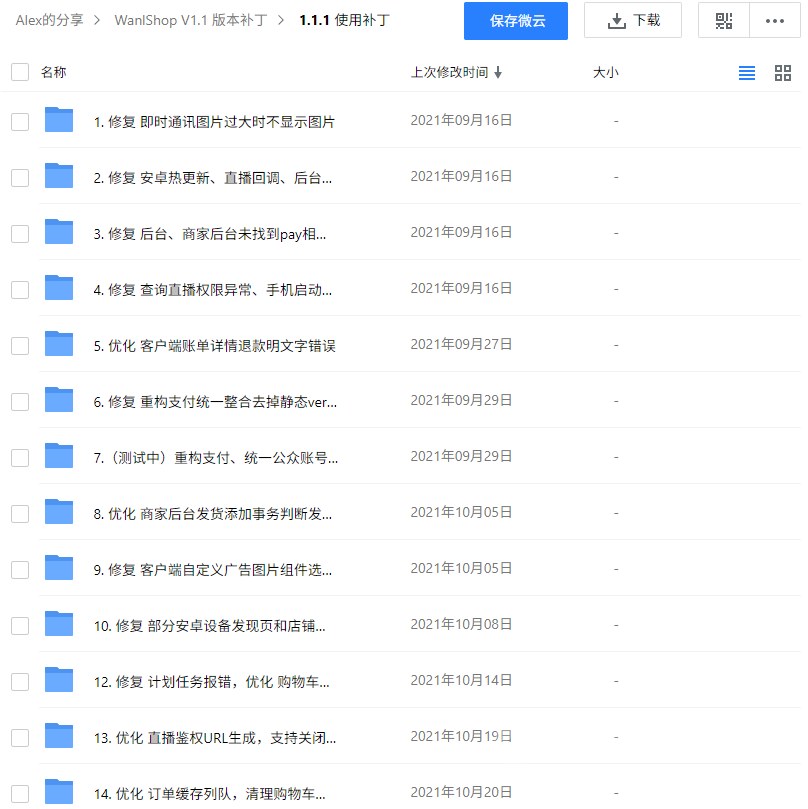The height and width of the screenshot is (809, 808).
Task: Click the 保存微云 save button
Action: [516, 21]
